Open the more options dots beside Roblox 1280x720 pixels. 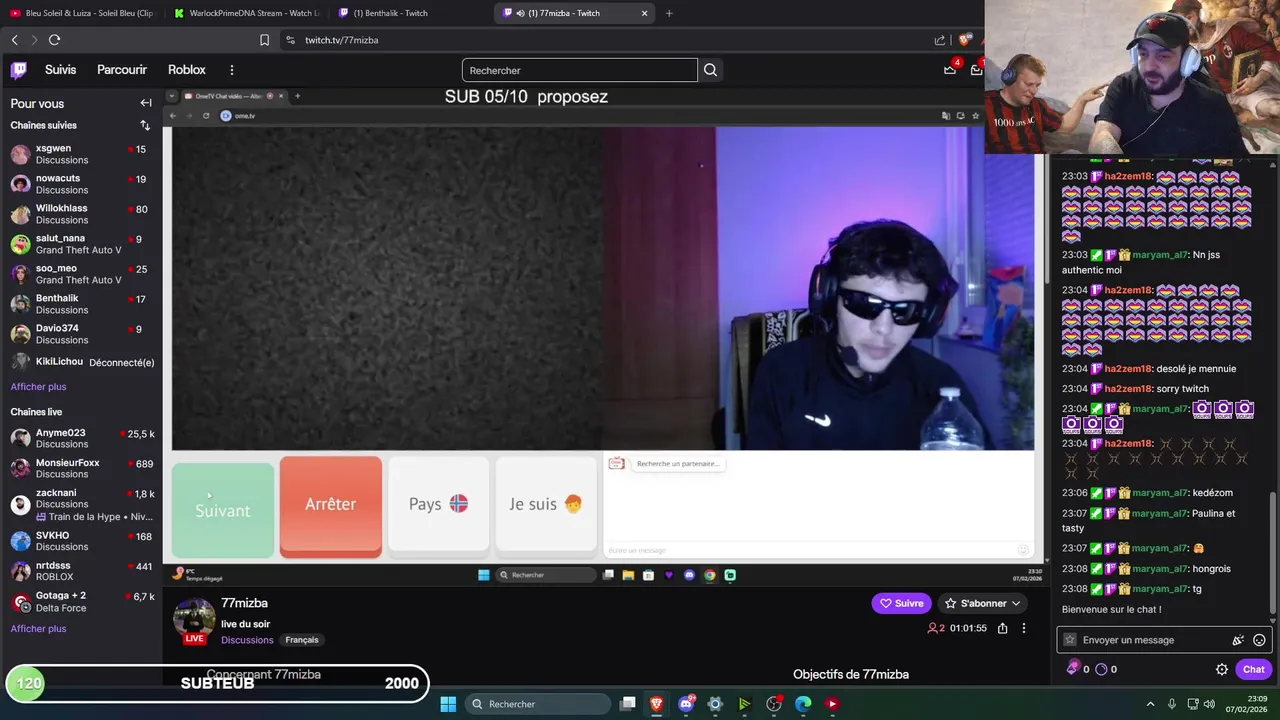[x=231, y=70]
